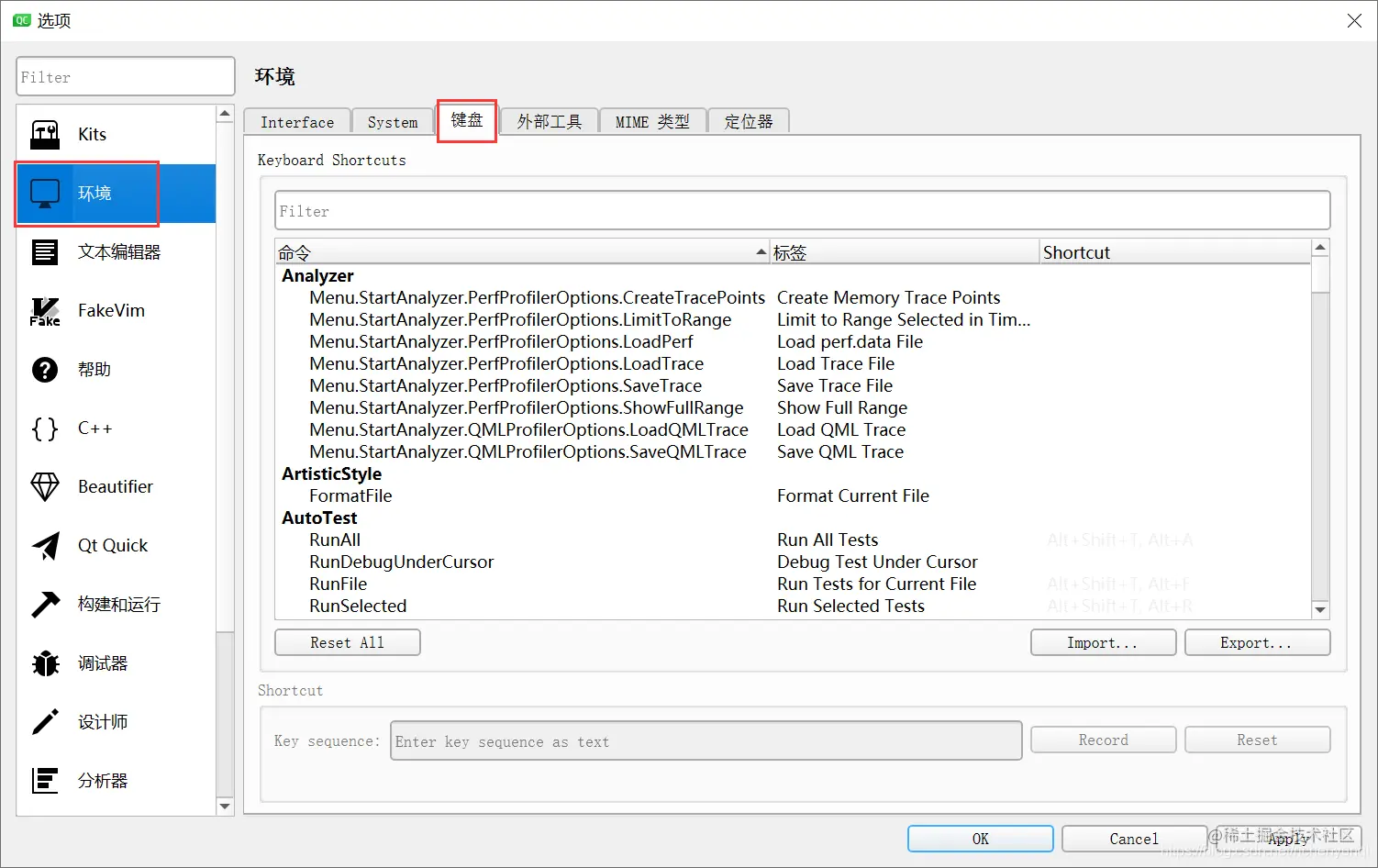Click the 'Debug Test Under Cursor' label
The width and height of the screenshot is (1378, 868).
pyautogui.click(x=877, y=562)
